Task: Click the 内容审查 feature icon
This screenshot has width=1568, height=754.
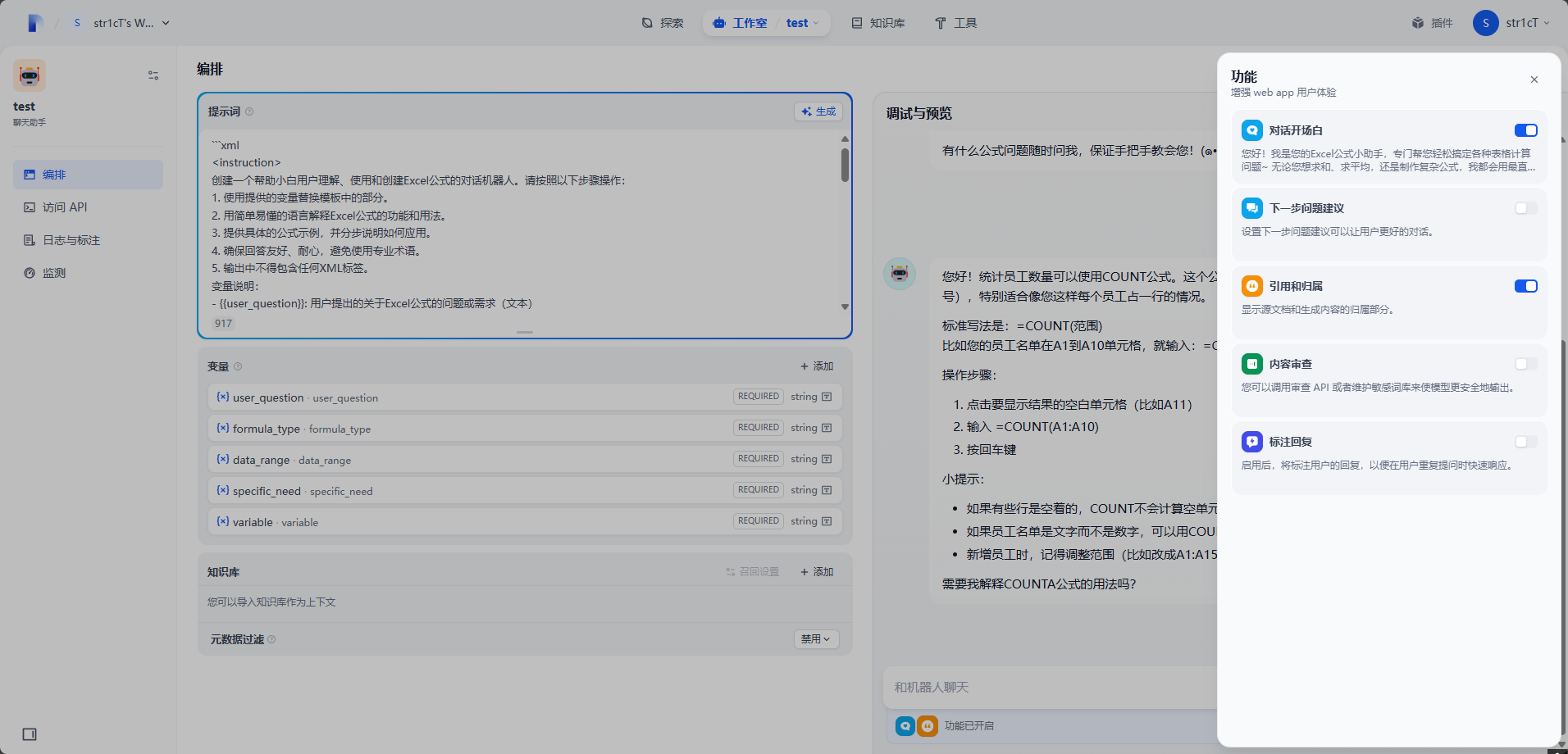Action: click(1252, 364)
